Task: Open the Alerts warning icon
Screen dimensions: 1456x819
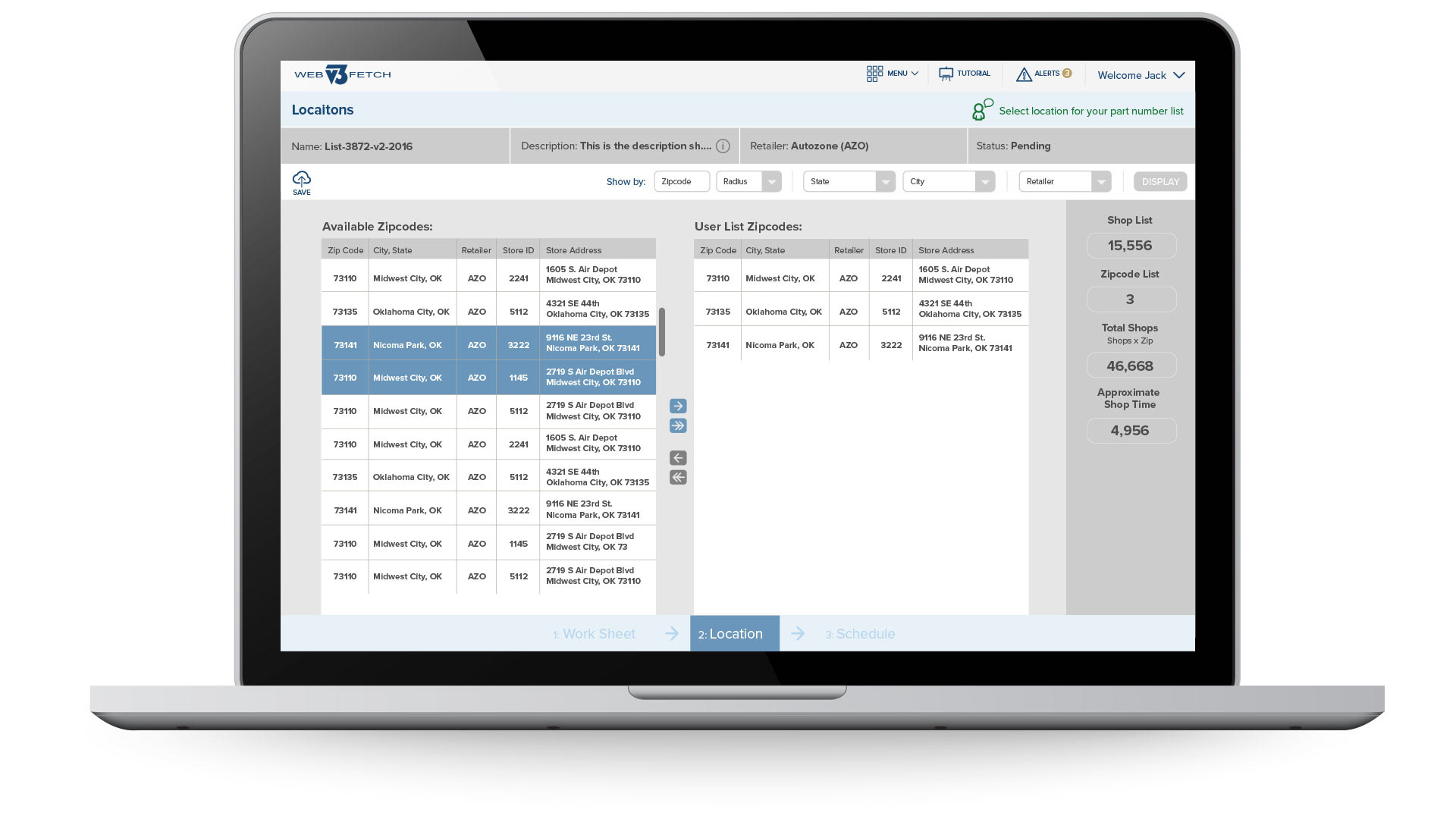Action: (1024, 74)
